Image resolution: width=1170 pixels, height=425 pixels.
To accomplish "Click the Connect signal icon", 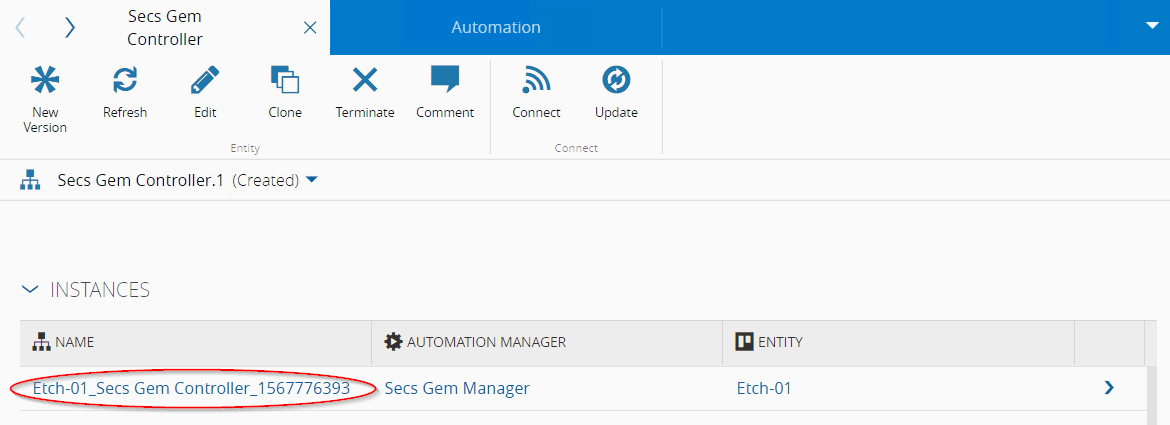I will pos(536,82).
